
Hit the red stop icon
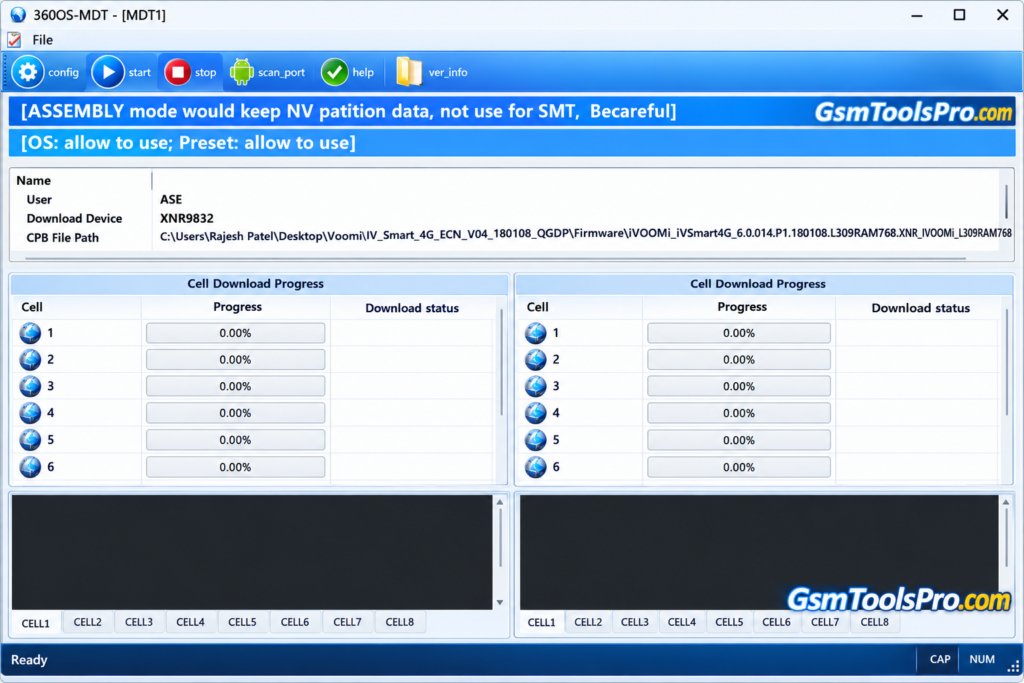[x=177, y=72]
